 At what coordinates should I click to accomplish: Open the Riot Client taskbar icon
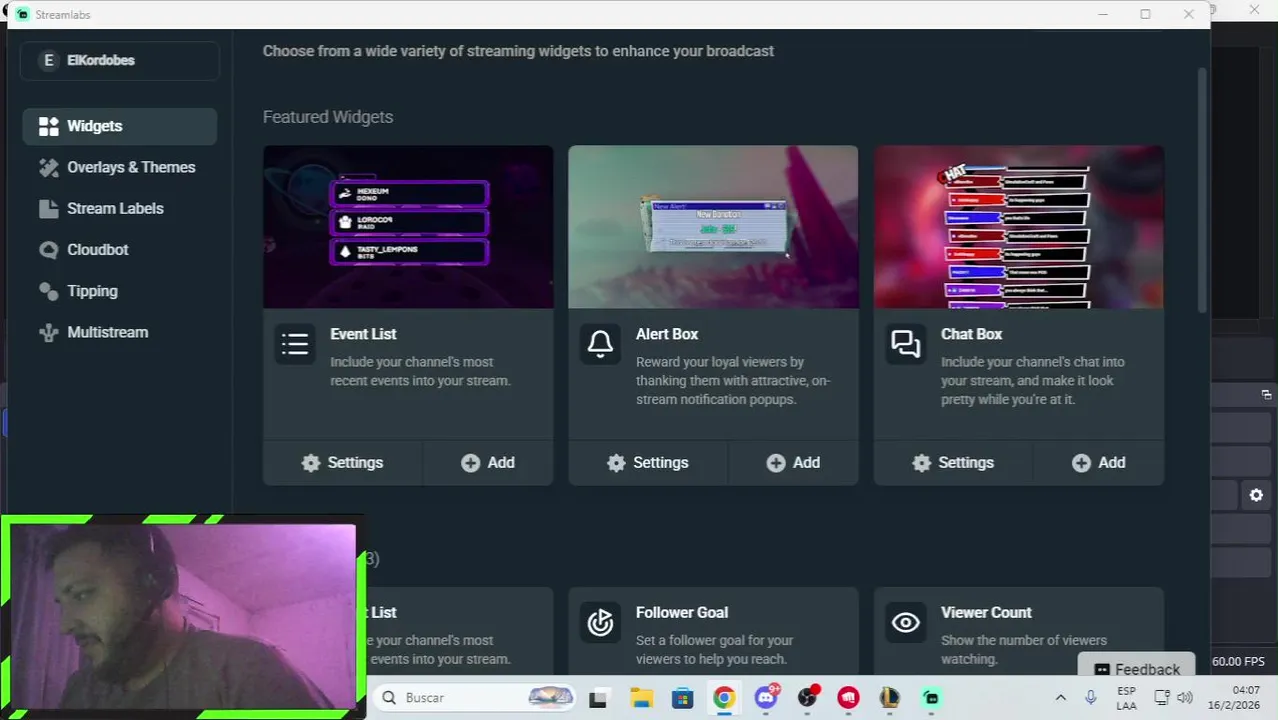tap(849, 698)
